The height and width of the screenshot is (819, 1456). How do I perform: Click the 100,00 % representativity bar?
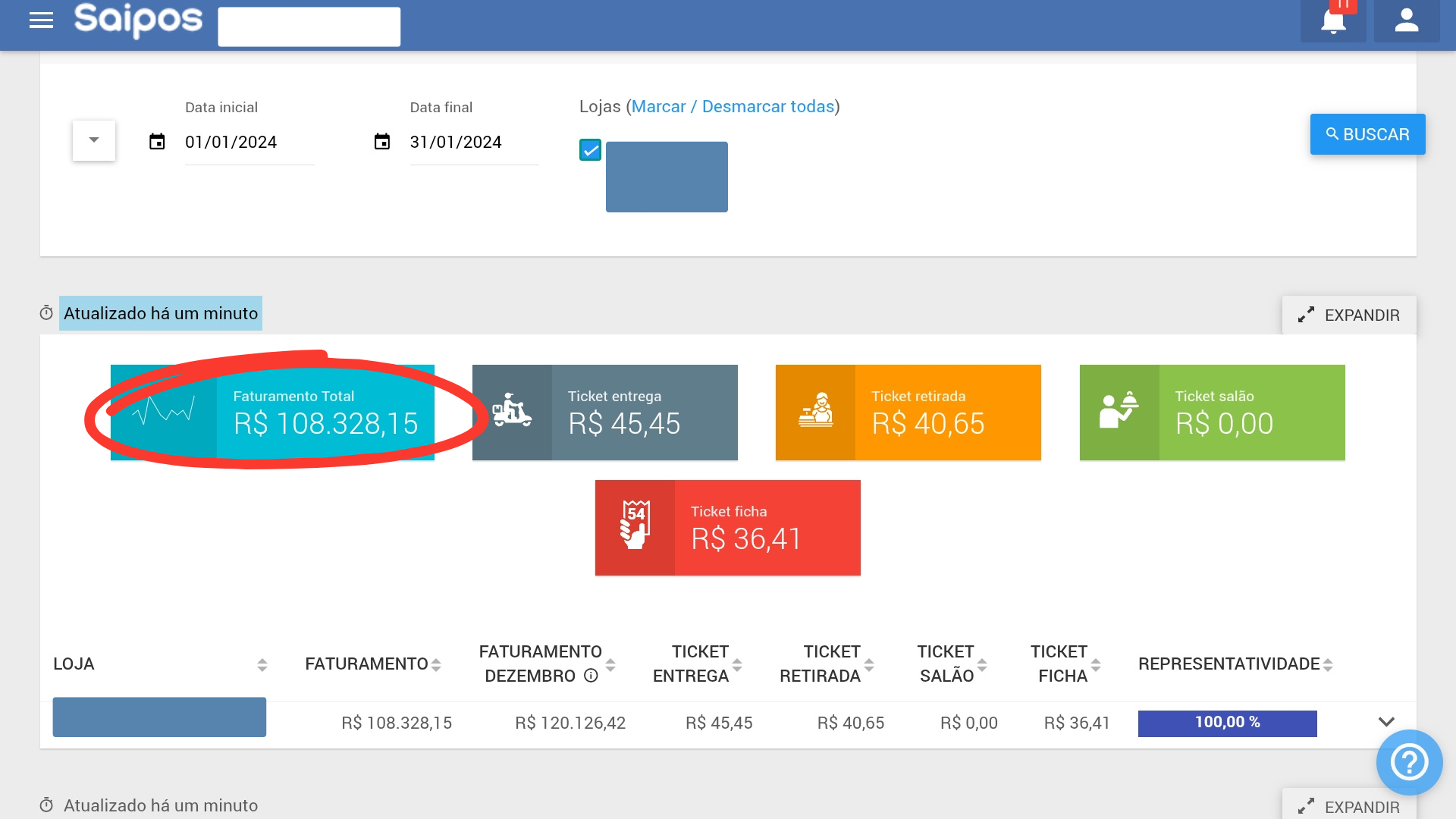1227,723
